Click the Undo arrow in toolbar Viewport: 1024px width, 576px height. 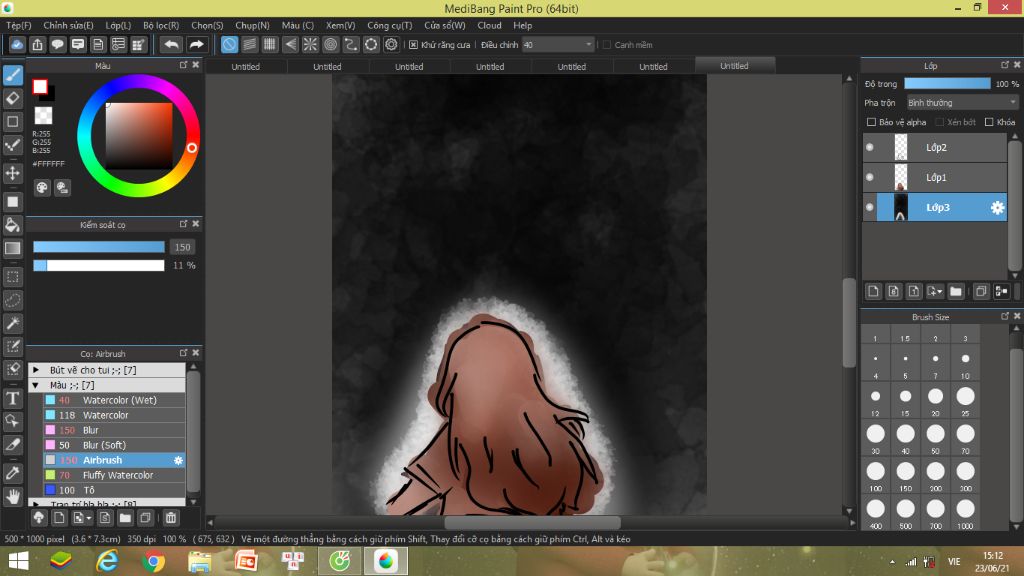click(171, 45)
